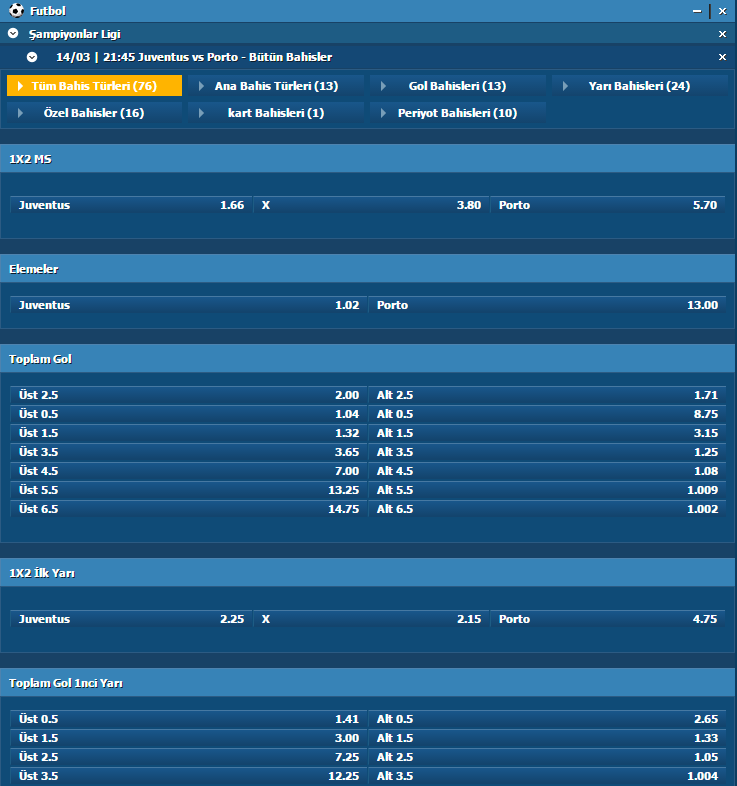Screen dimensions: 737x786
Task: Bet Porto 5.70 in 1X2 MS
Action: [608, 205]
